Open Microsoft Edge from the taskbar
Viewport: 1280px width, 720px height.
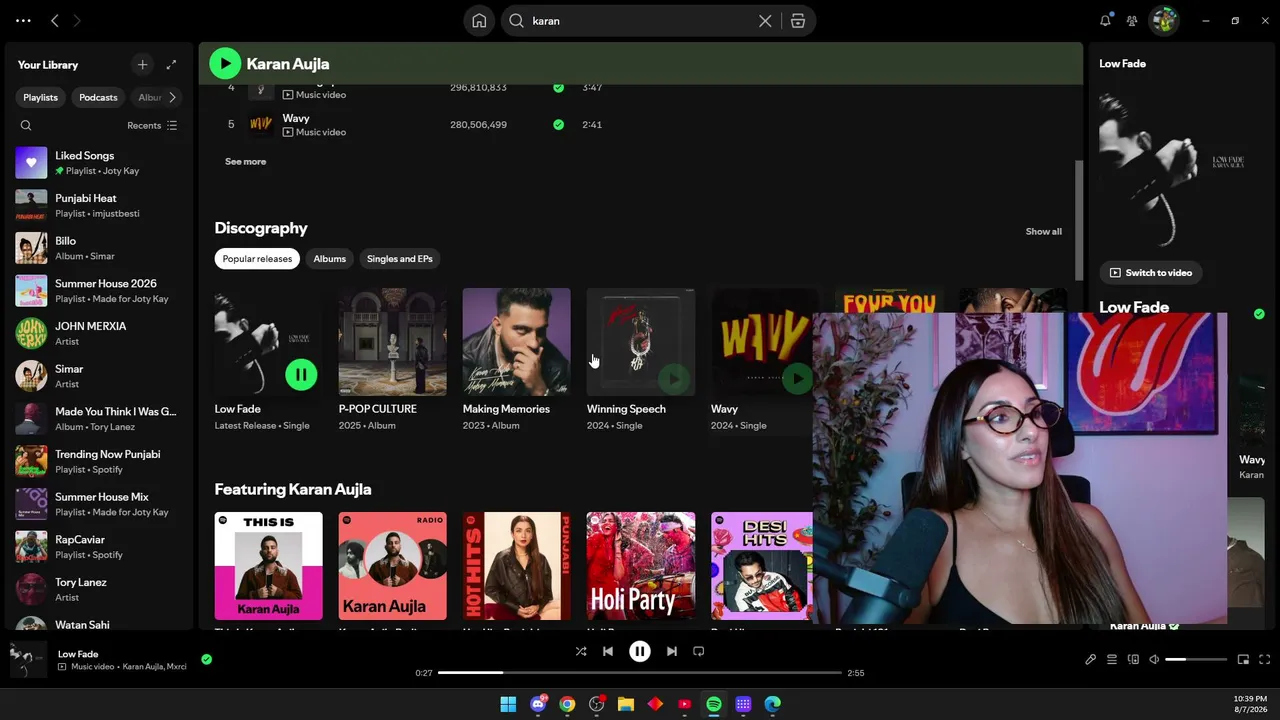(773, 704)
